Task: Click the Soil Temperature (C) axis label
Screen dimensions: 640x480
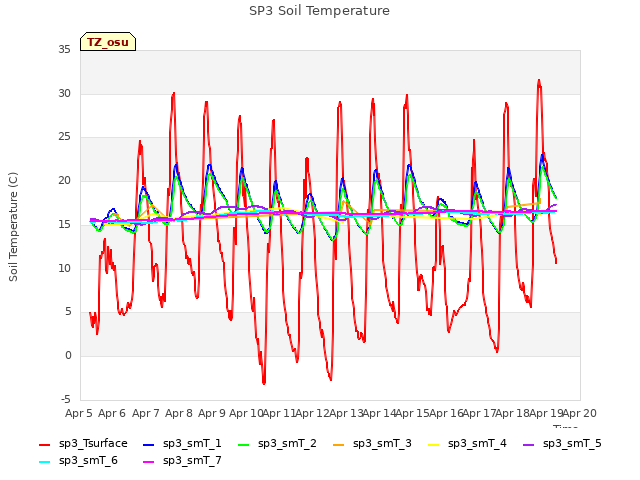Action: pos(13,227)
